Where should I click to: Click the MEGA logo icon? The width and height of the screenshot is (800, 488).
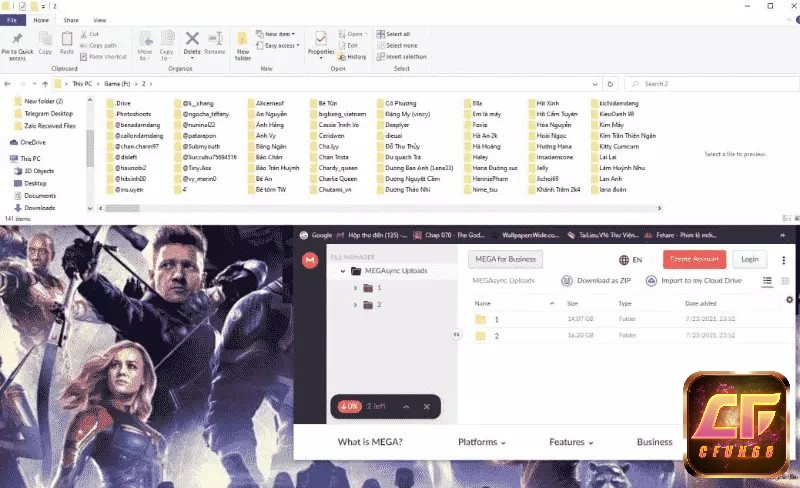coord(310,260)
